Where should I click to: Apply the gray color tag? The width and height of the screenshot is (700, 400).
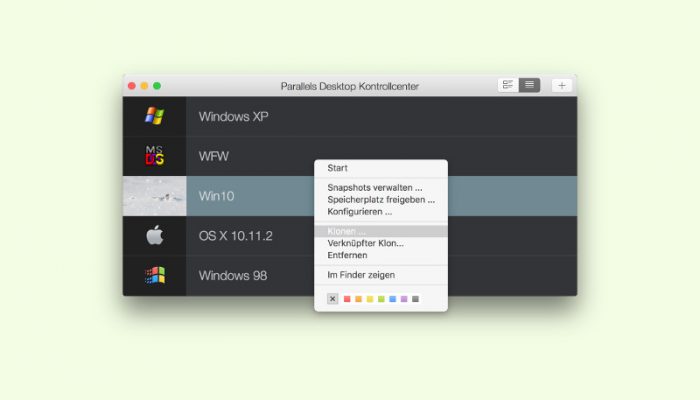pyautogui.click(x=415, y=299)
